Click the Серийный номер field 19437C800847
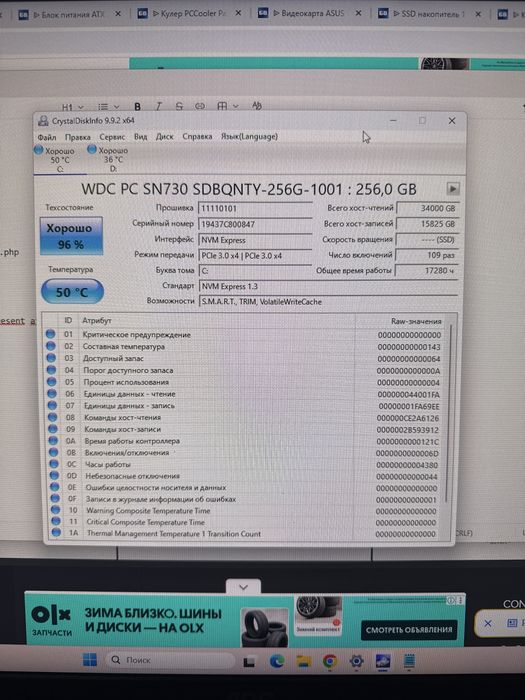This screenshot has width=525, height=700. (255, 224)
